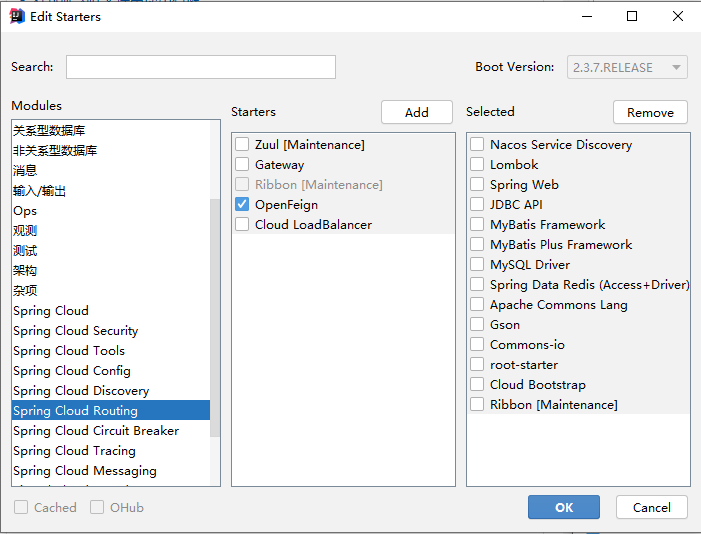Click the Cancel button
The height and width of the screenshot is (534, 701).
pyautogui.click(x=651, y=507)
